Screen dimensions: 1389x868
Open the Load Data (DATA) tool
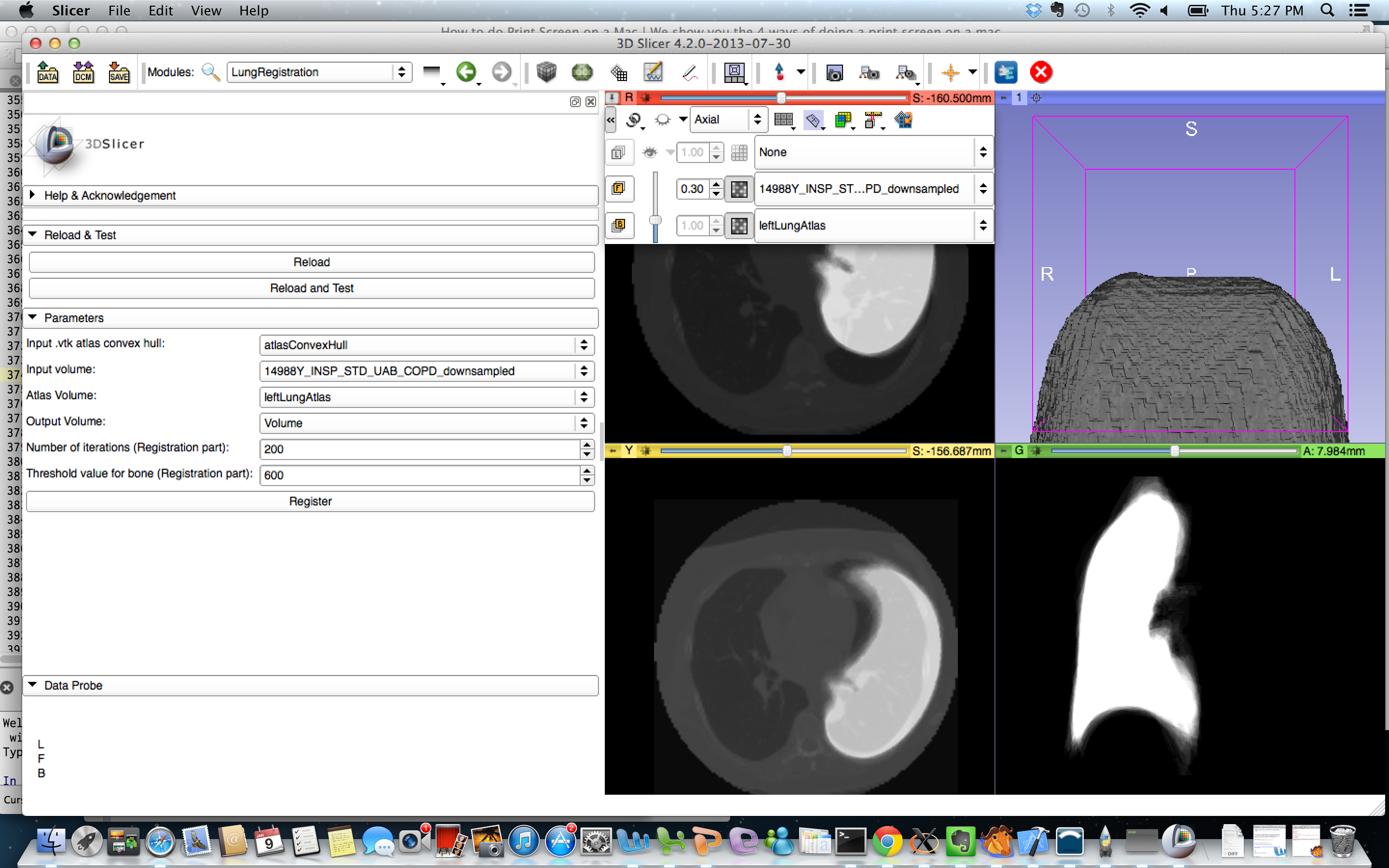click(x=48, y=72)
